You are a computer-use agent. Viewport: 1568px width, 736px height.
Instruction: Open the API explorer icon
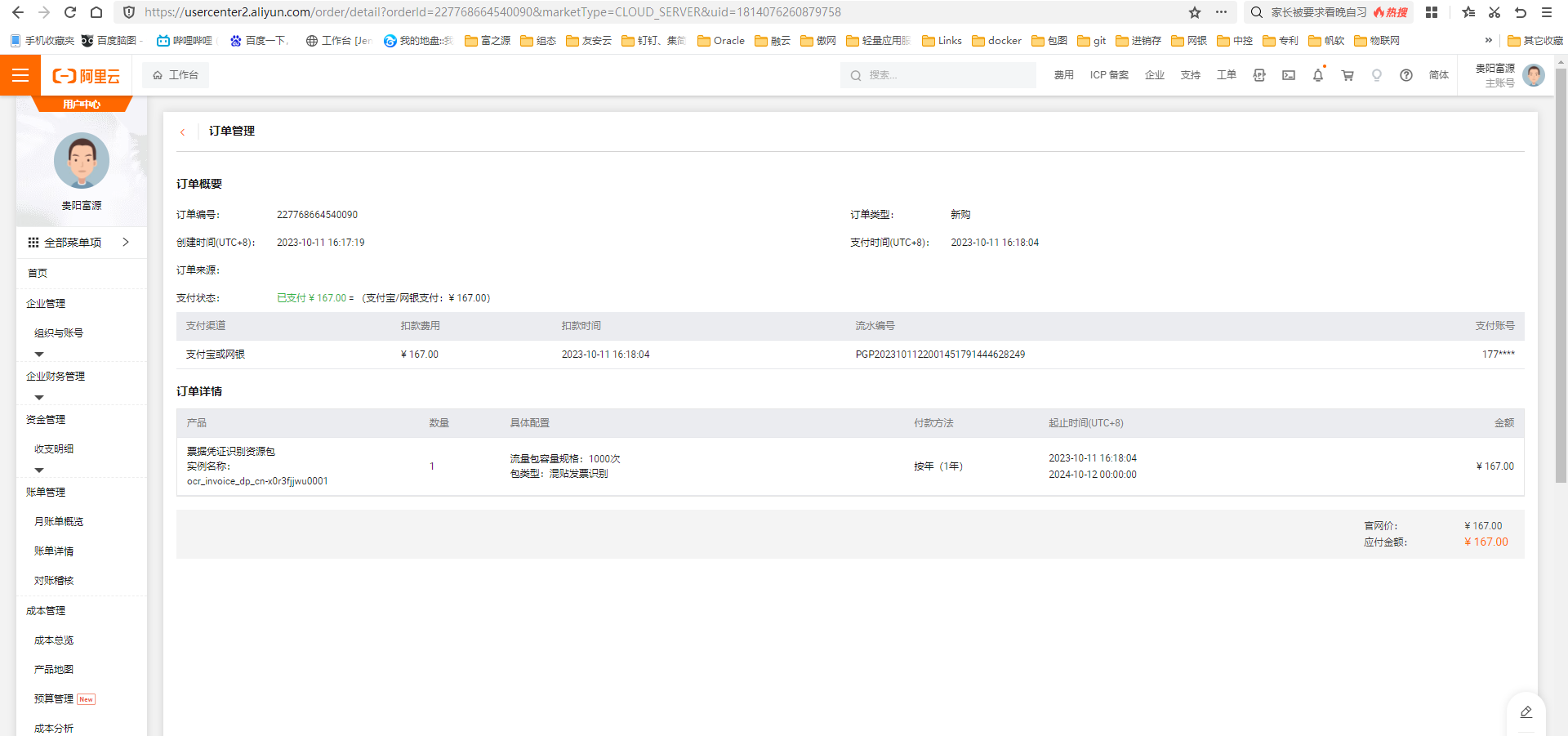[1259, 75]
